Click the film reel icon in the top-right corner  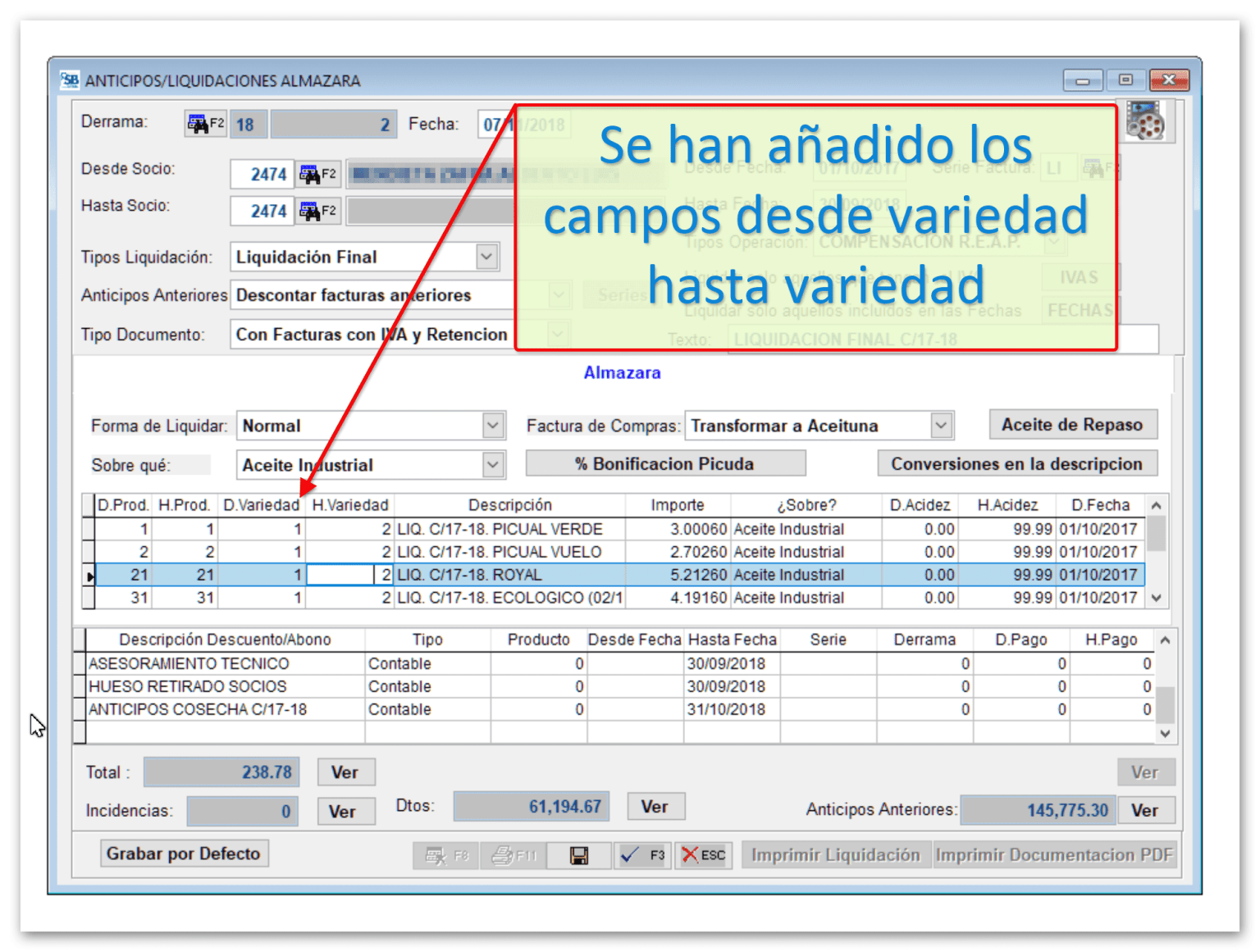(x=1146, y=121)
